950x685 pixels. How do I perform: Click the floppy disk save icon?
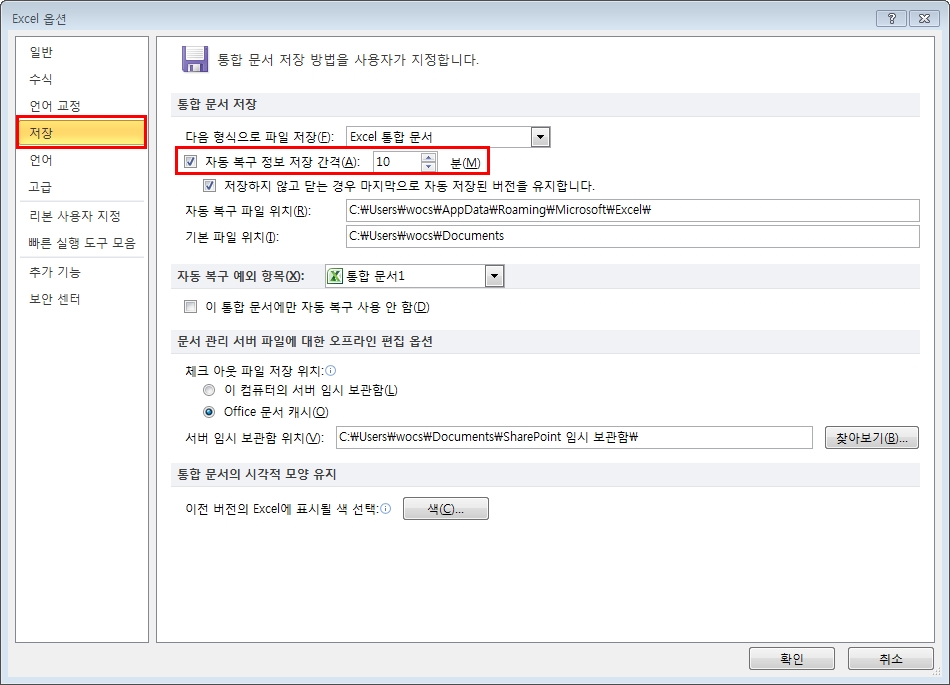click(x=194, y=59)
